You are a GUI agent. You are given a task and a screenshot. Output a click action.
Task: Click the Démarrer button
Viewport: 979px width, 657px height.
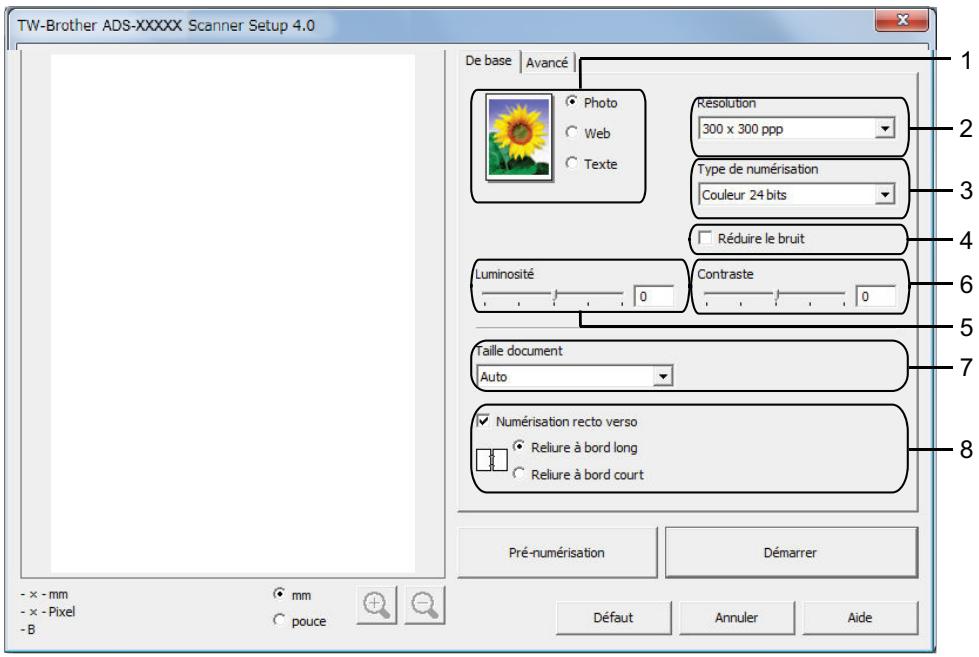[790, 553]
